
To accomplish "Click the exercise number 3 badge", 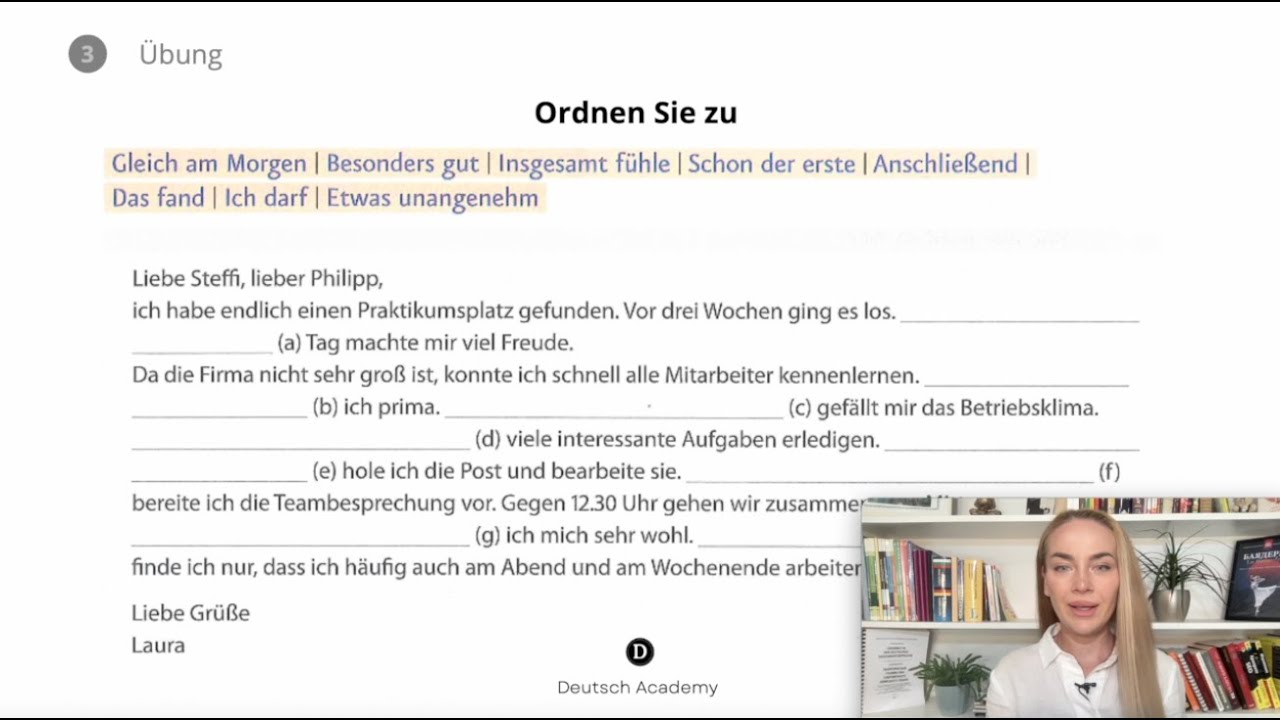I will pos(87,54).
